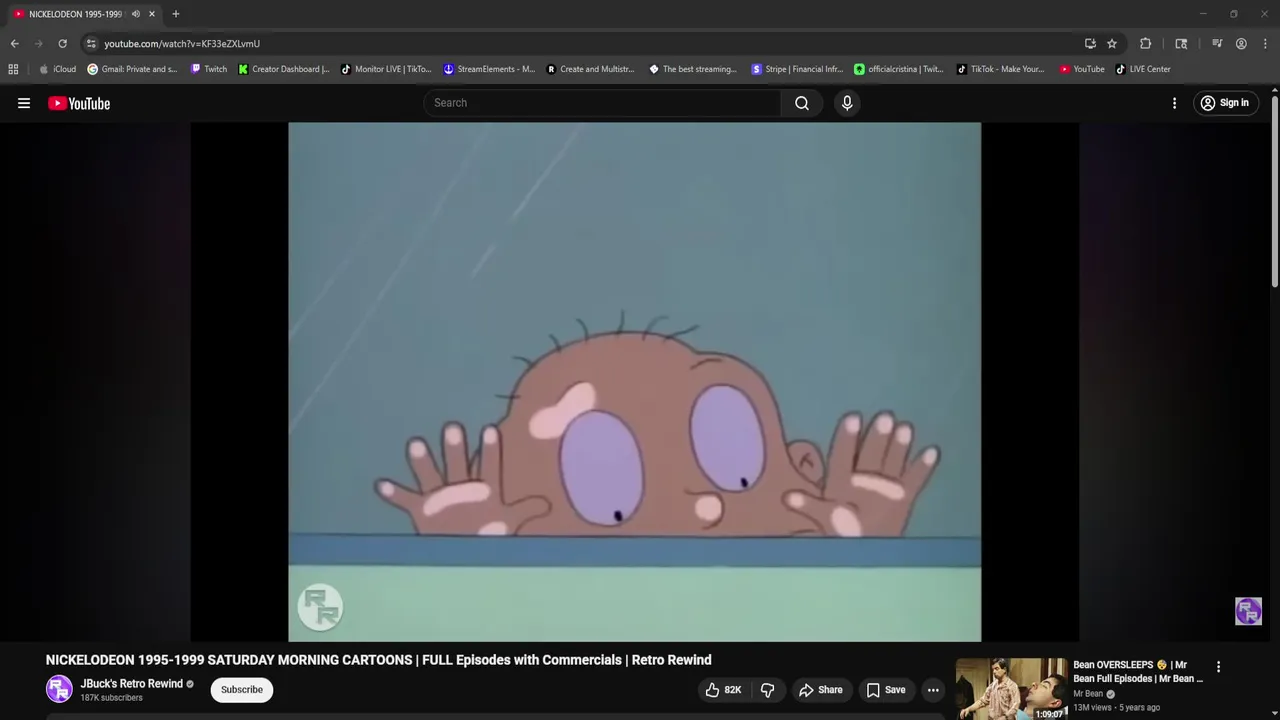The width and height of the screenshot is (1280, 720).
Task: Go to the YouTube home logo
Action: 79,103
